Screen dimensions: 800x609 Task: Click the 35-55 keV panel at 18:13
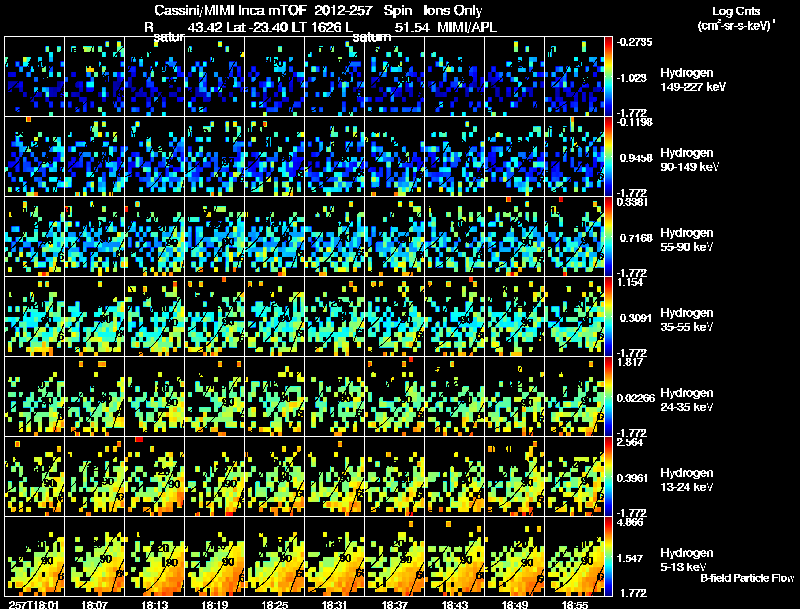[155, 316]
